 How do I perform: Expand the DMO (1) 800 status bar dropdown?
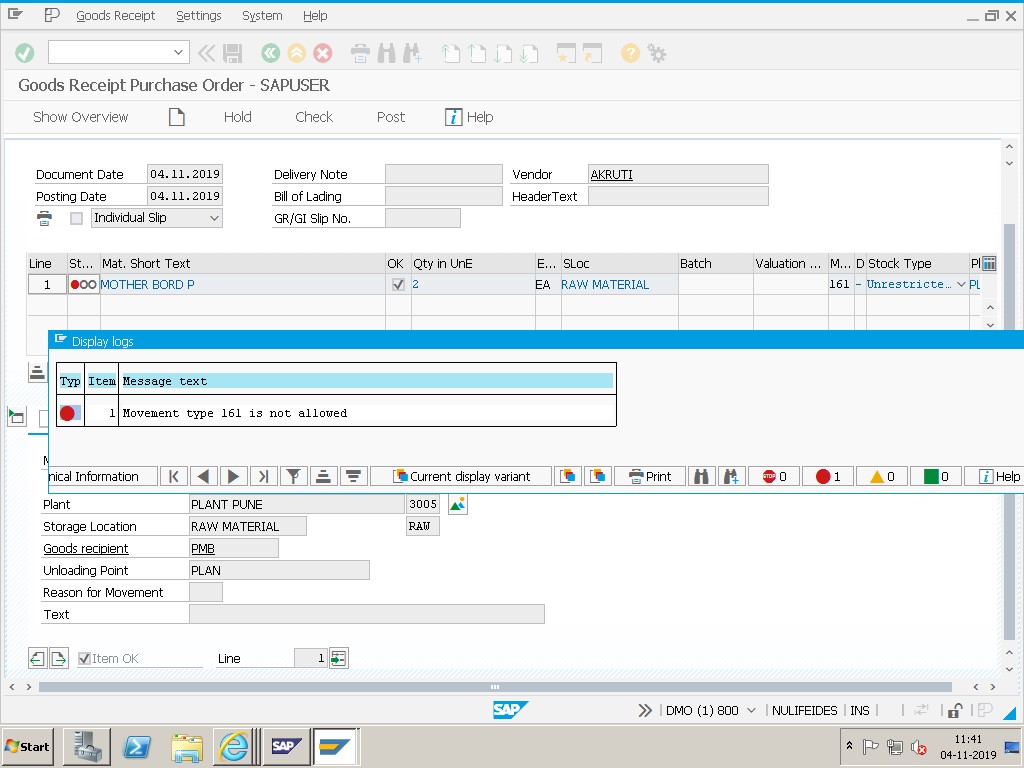751,710
